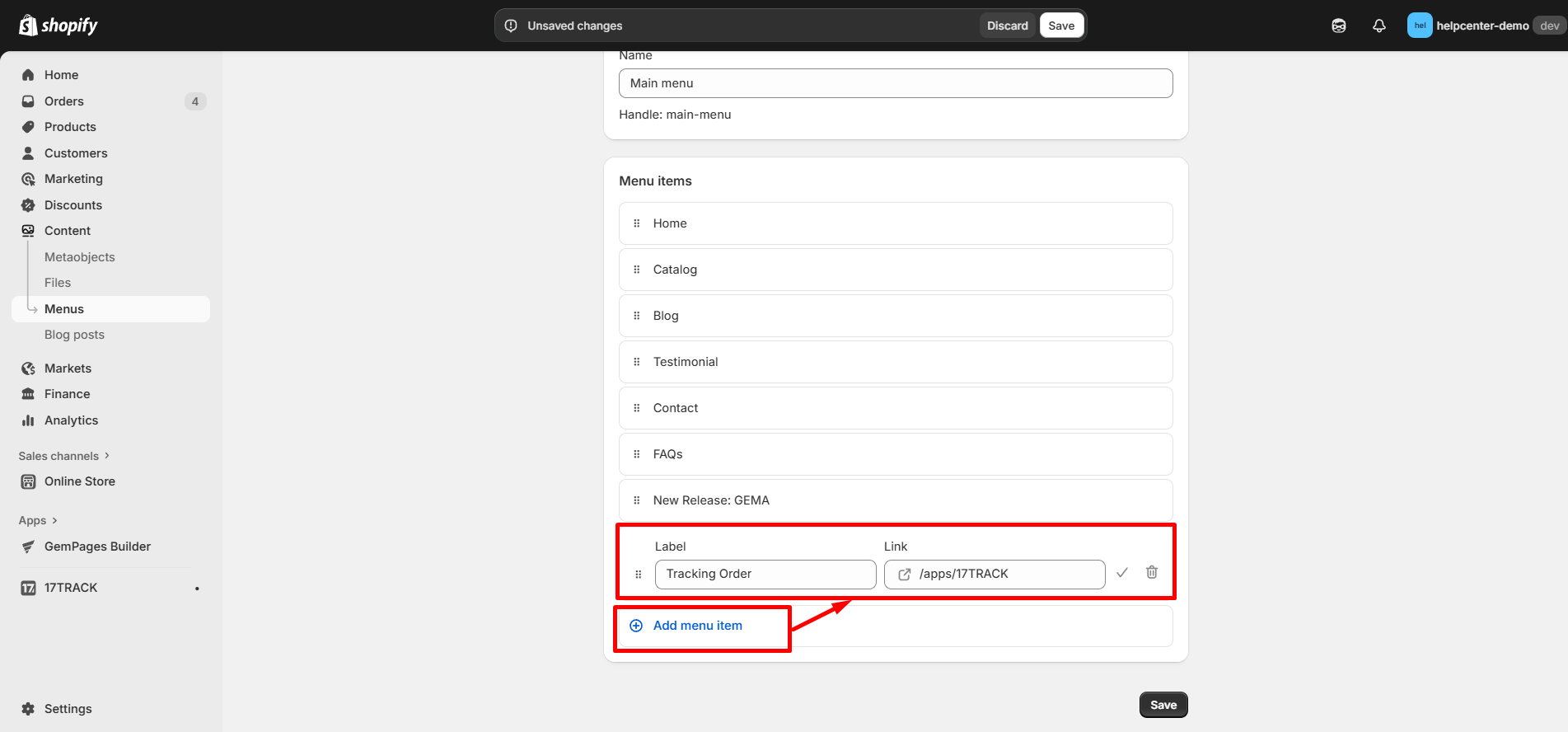The width and height of the screenshot is (1568, 732).
Task: Open the FAQs menu item
Action: coord(667,454)
